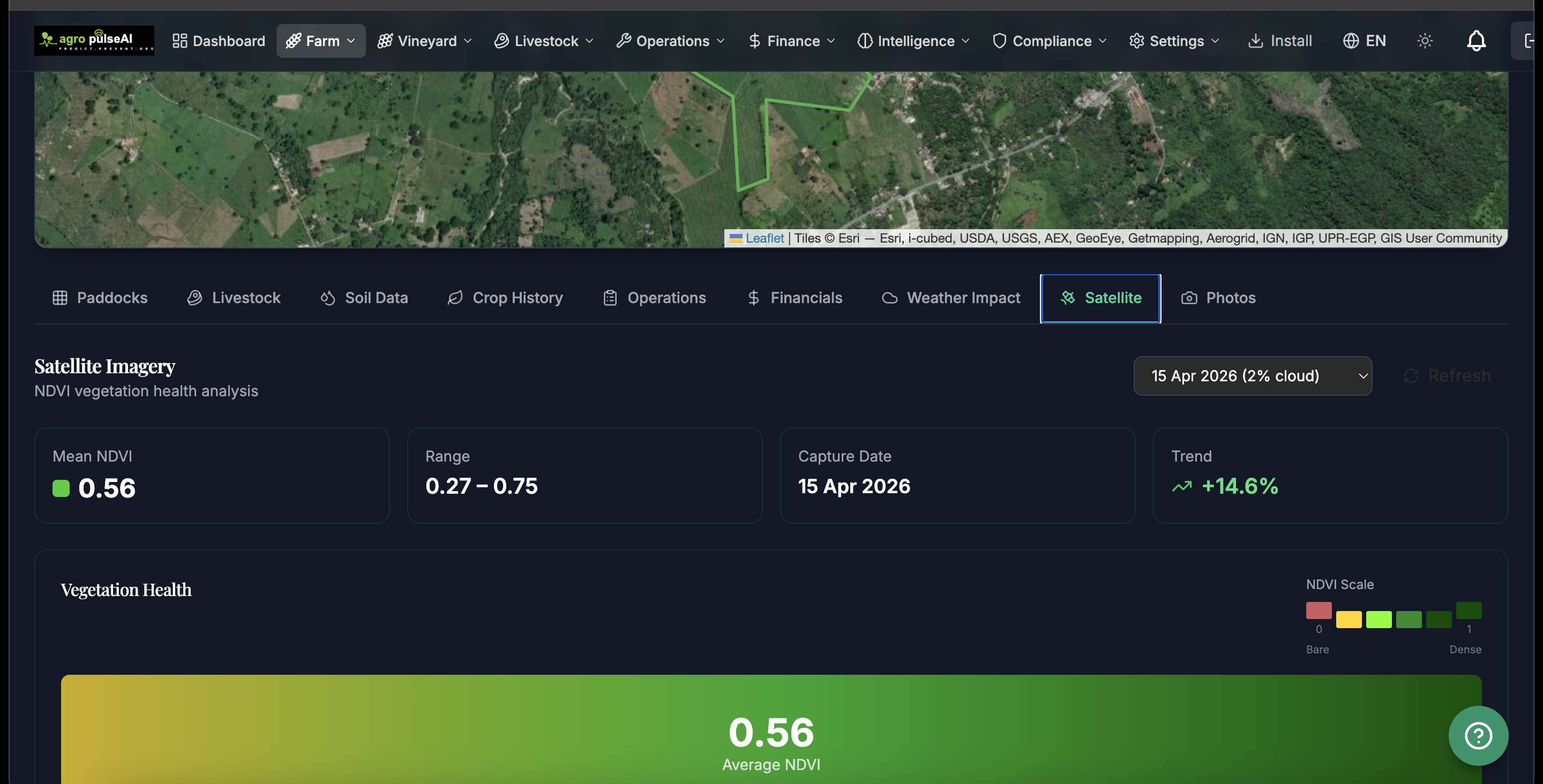Expand the Compliance menu
Viewport: 1543px width, 784px height.
click(1050, 41)
